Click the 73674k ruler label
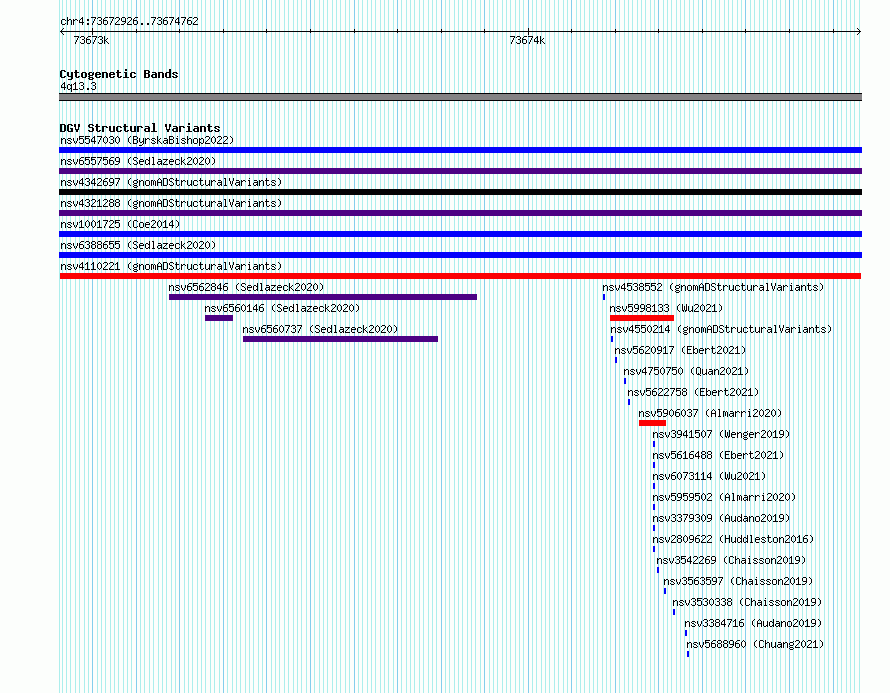Viewport: 890px width, 693px height. [x=527, y=40]
